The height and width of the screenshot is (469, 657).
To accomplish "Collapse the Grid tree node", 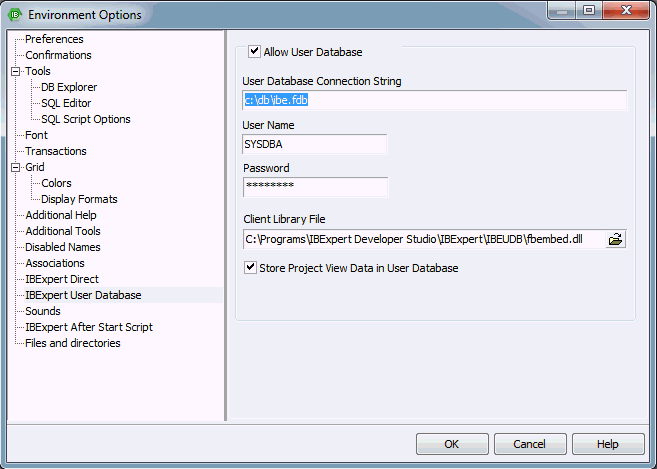I will click(16, 167).
